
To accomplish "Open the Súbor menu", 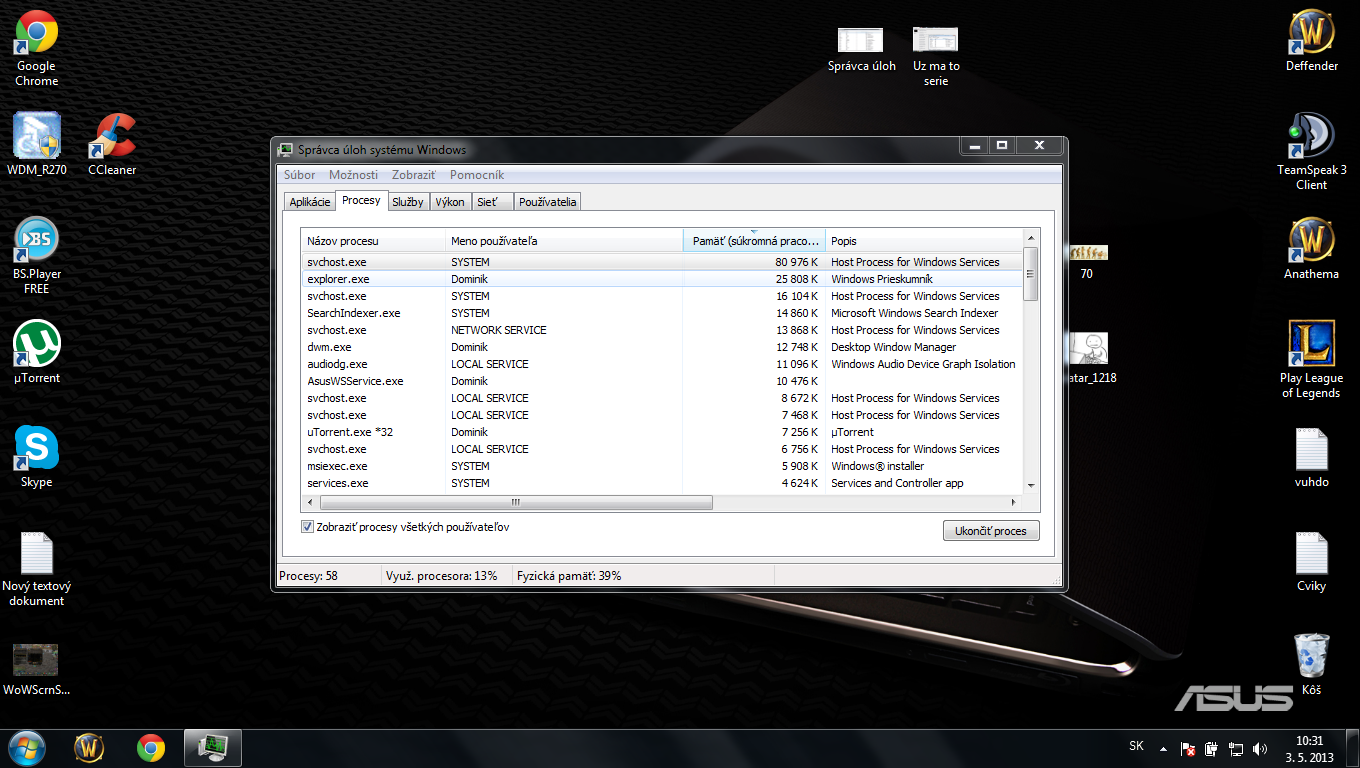I will click(299, 175).
